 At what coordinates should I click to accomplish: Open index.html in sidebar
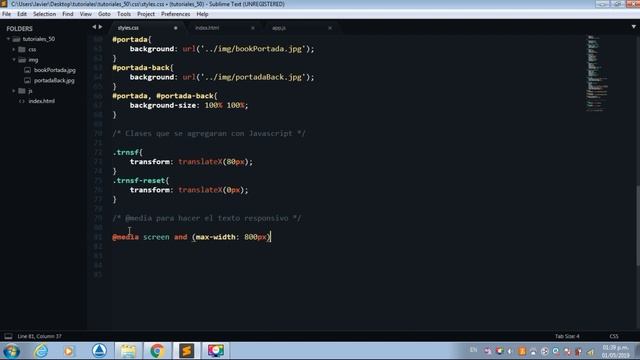tap(41, 101)
